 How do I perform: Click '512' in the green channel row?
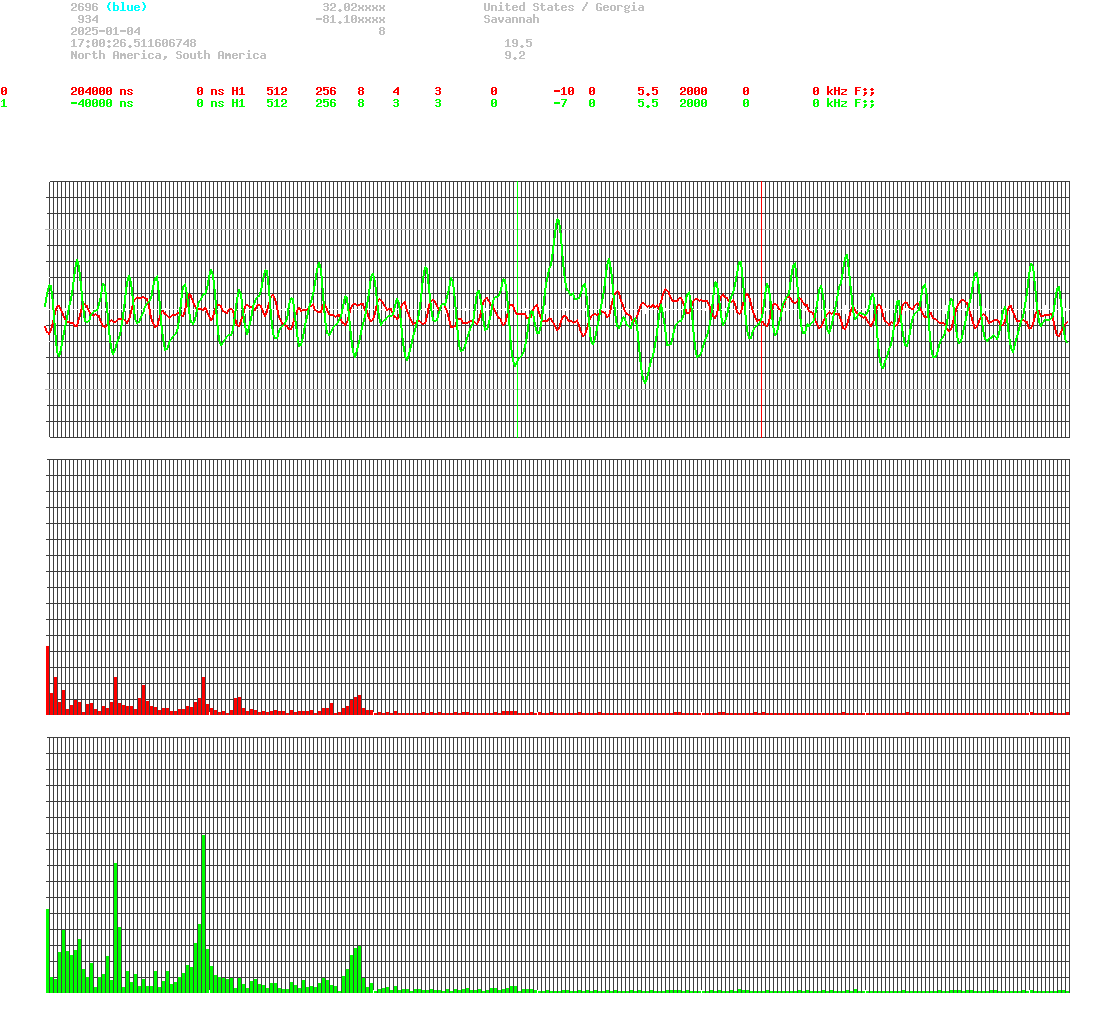coord(277,103)
